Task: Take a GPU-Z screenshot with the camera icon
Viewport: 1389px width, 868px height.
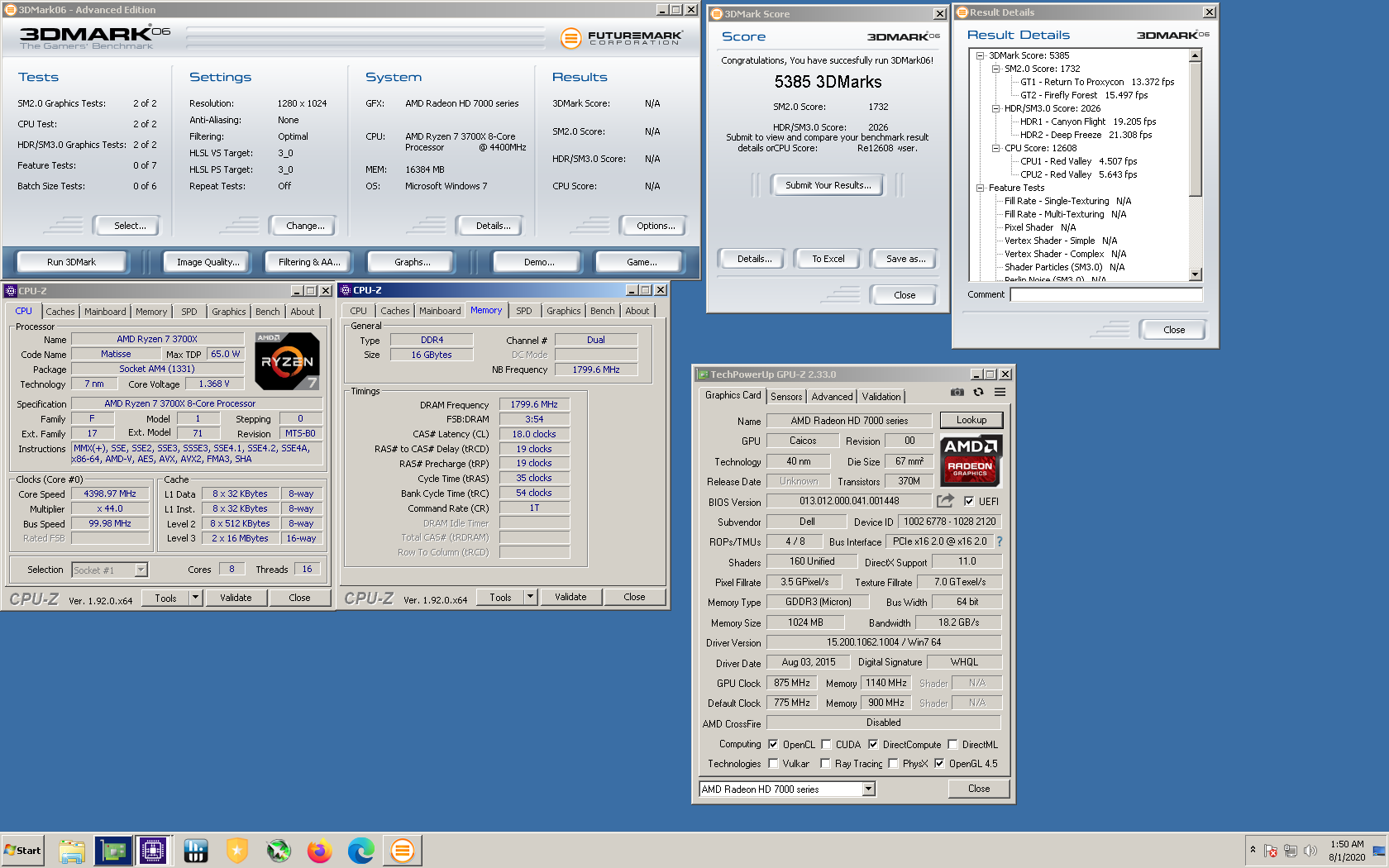Action: click(957, 393)
